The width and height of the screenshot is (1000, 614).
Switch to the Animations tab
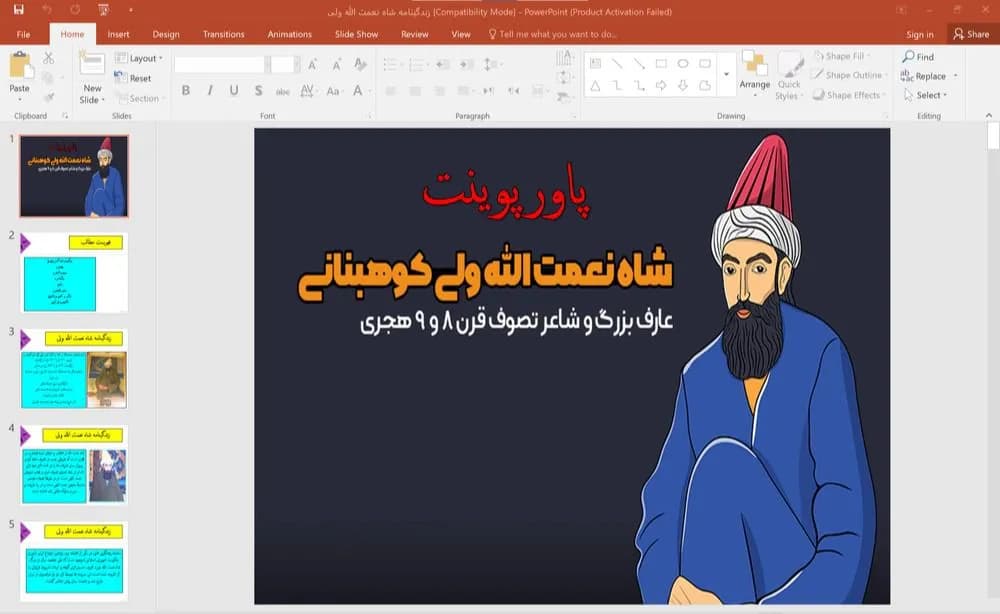coord(290,34)
